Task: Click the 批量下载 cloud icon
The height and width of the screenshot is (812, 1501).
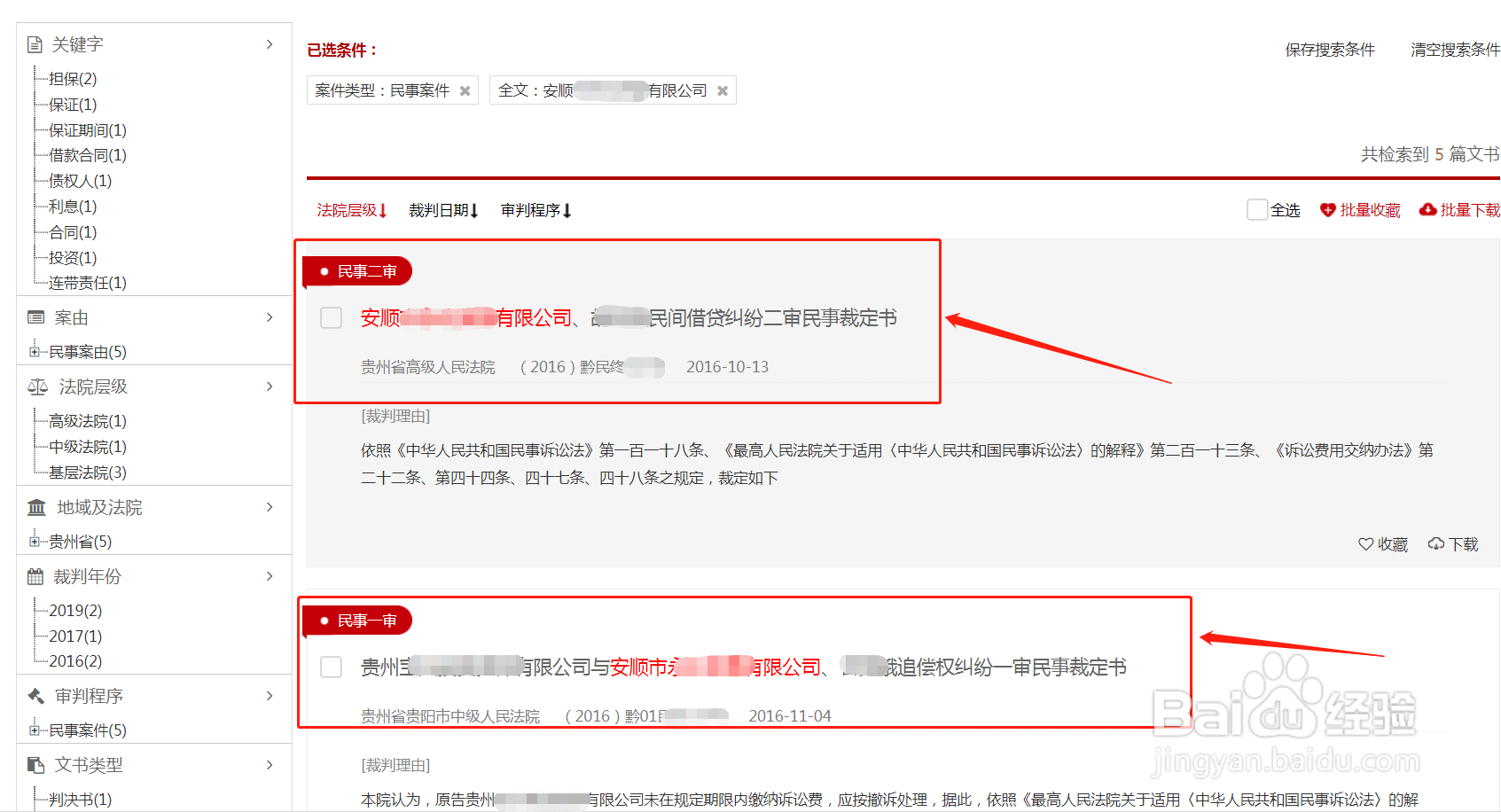Action: coord(1427,210)
